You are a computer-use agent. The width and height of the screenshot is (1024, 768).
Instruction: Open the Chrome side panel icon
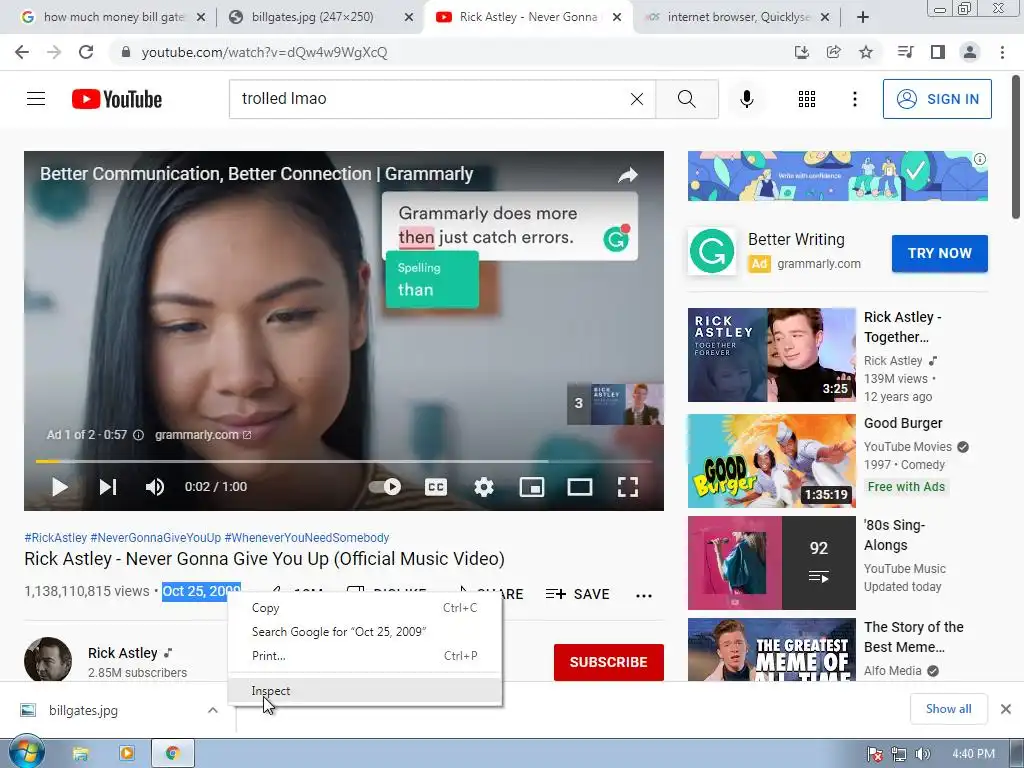click(938, 52)
